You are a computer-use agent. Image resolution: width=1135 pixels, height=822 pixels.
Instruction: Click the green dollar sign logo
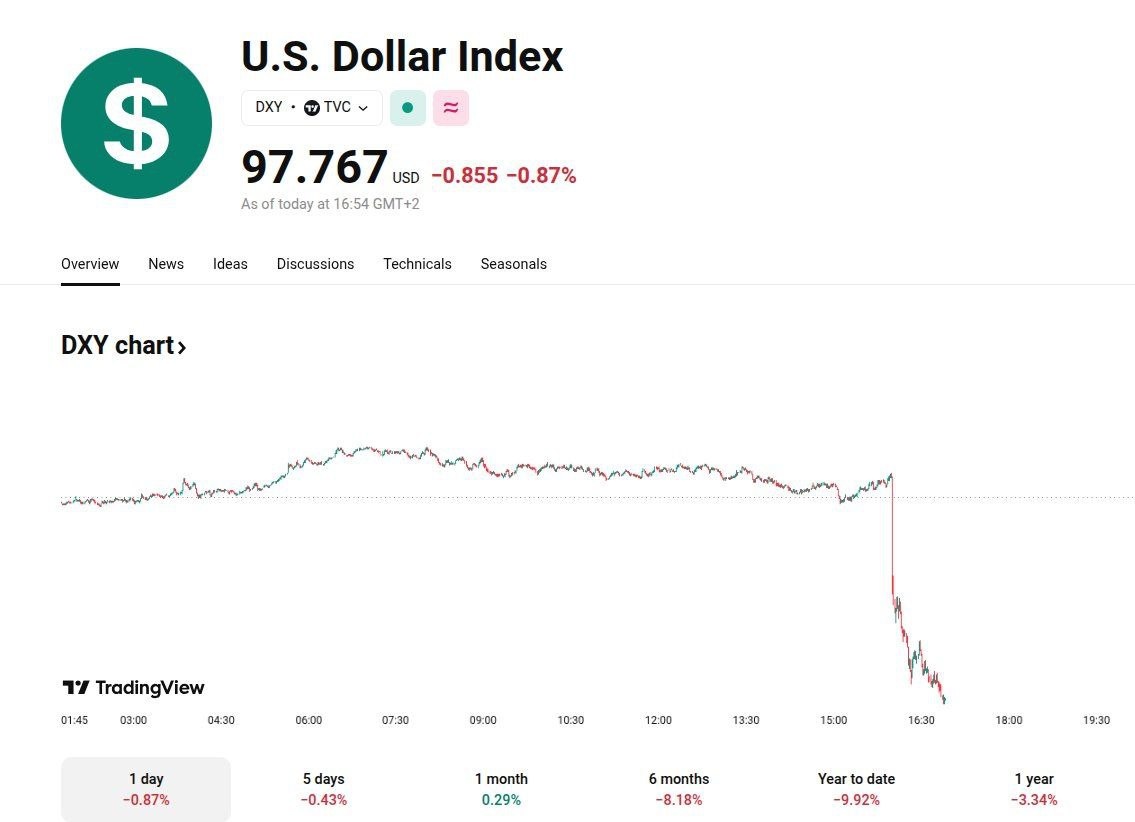pos(136,123)
